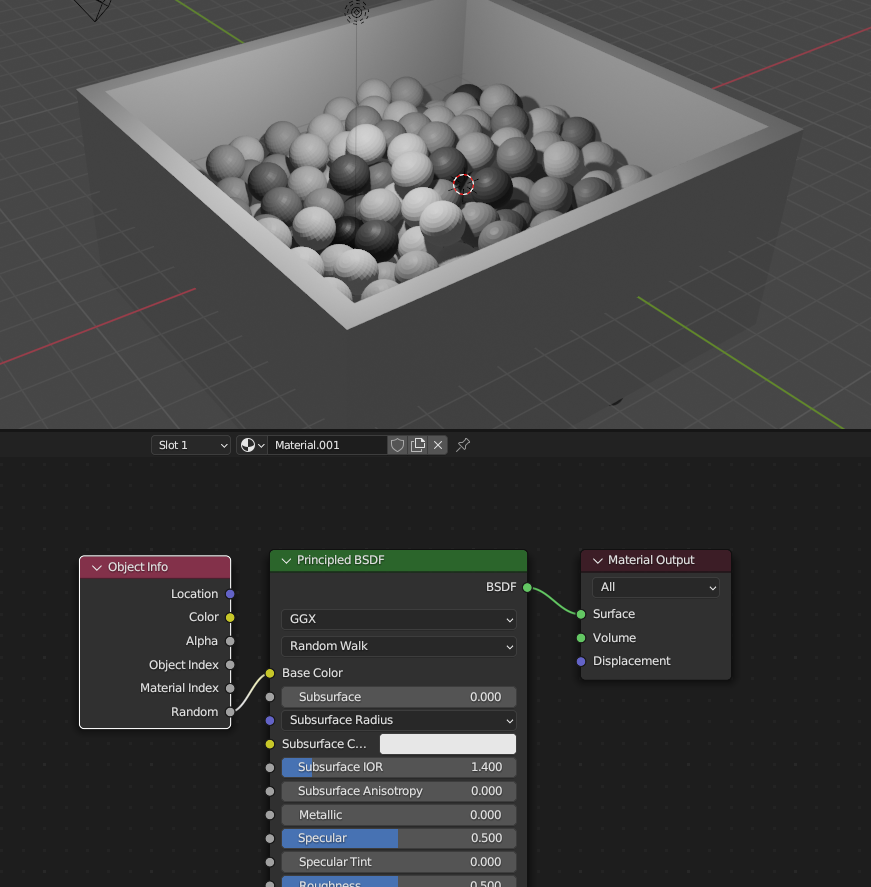Open the Random Walk subsurface method dropdown
The height and width of the screenshot is (887, 871).
pos(399,647)
